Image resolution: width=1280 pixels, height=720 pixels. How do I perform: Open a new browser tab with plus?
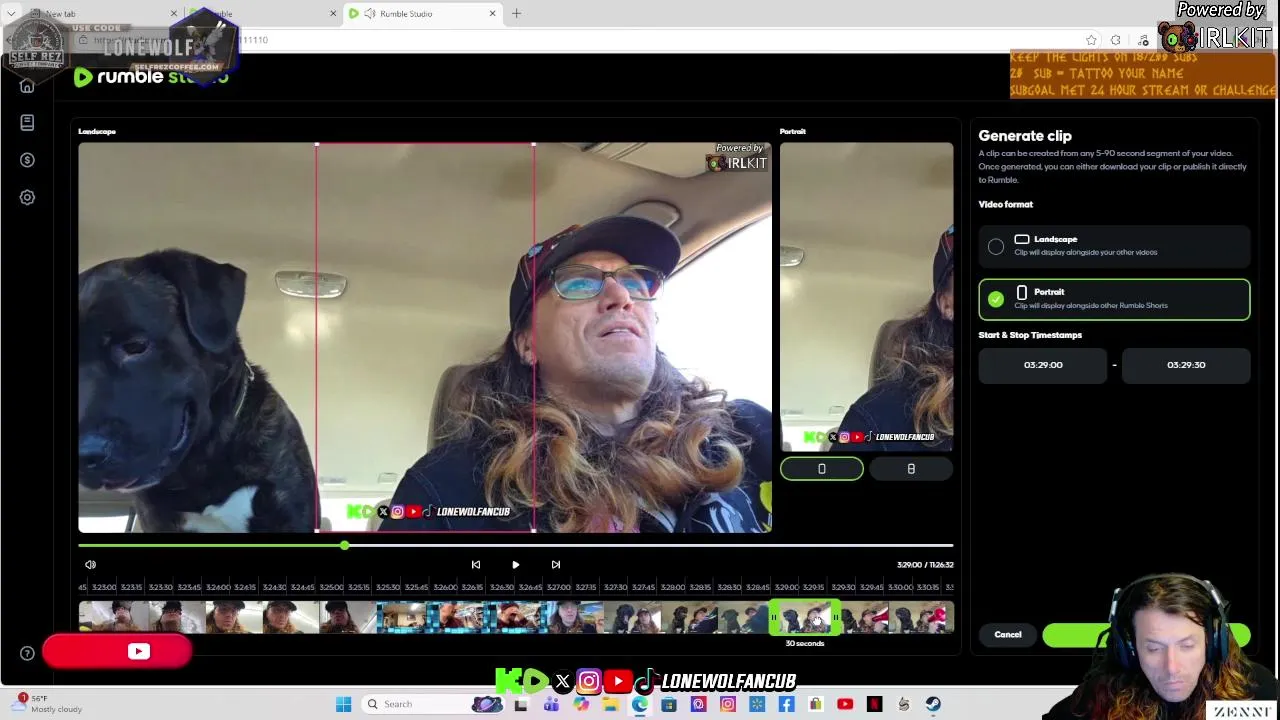pos(516,14)
